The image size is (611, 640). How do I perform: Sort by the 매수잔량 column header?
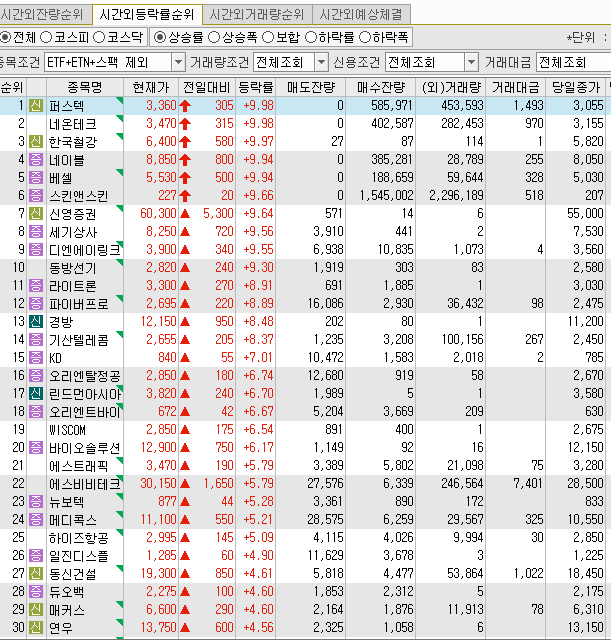pyautogui.click(x=380, y=87)
